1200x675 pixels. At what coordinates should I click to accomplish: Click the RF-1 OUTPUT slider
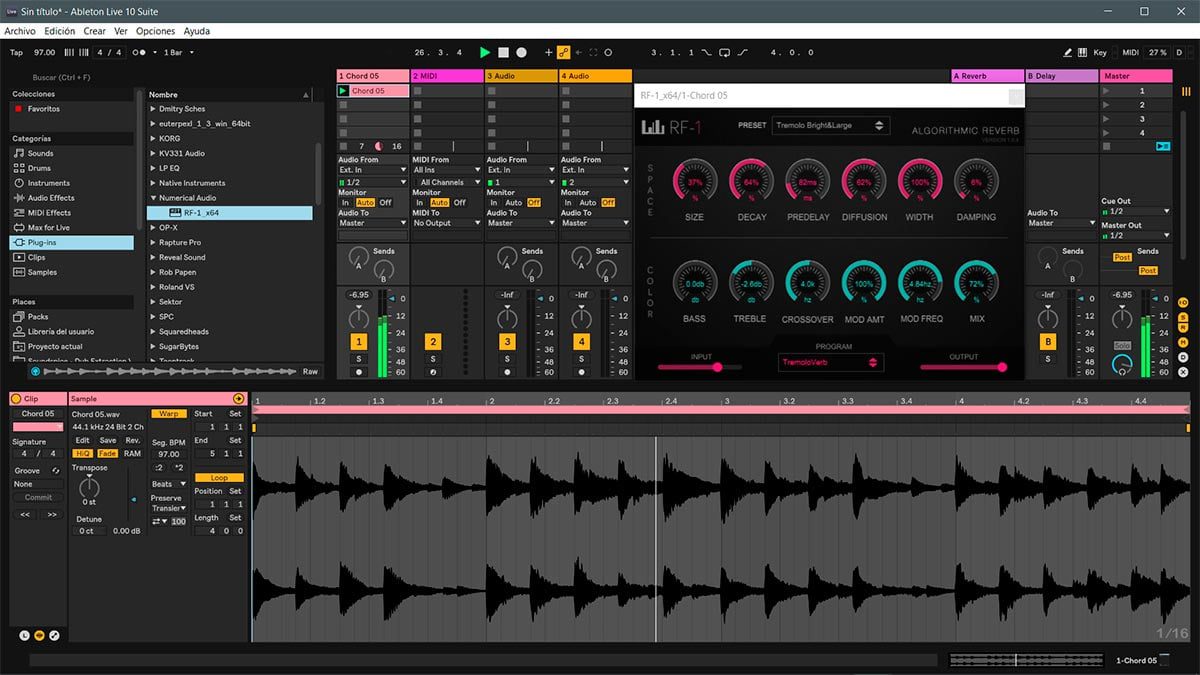(964, 367)
